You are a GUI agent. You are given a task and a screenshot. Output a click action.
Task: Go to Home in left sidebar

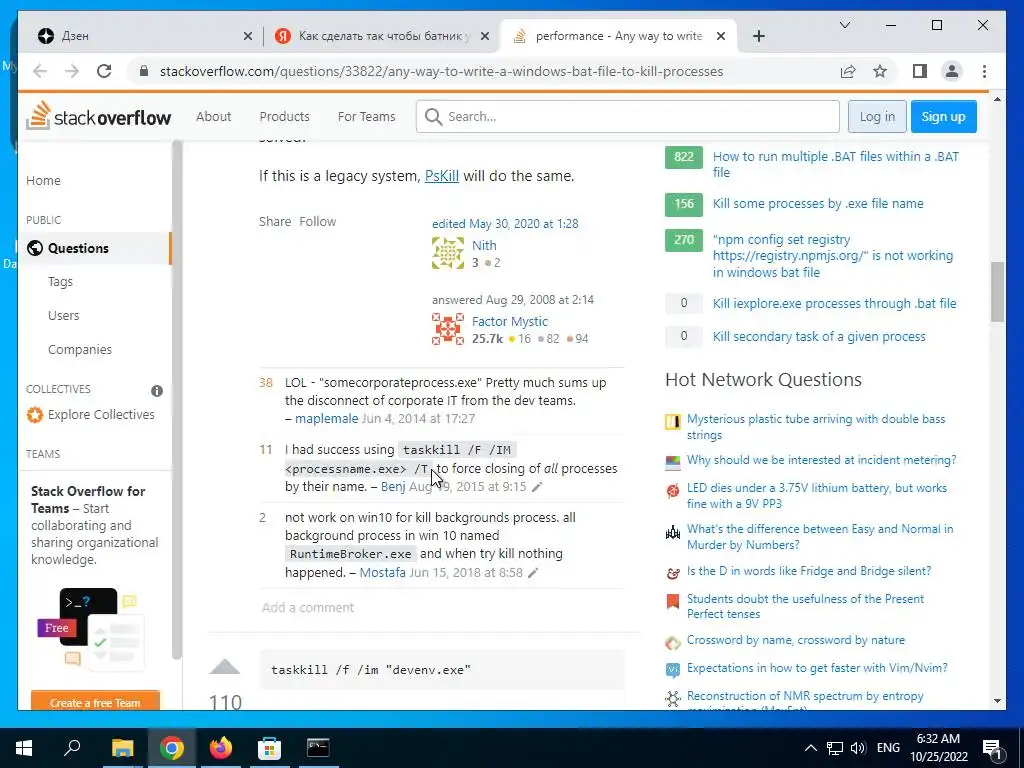pos(43,180)
